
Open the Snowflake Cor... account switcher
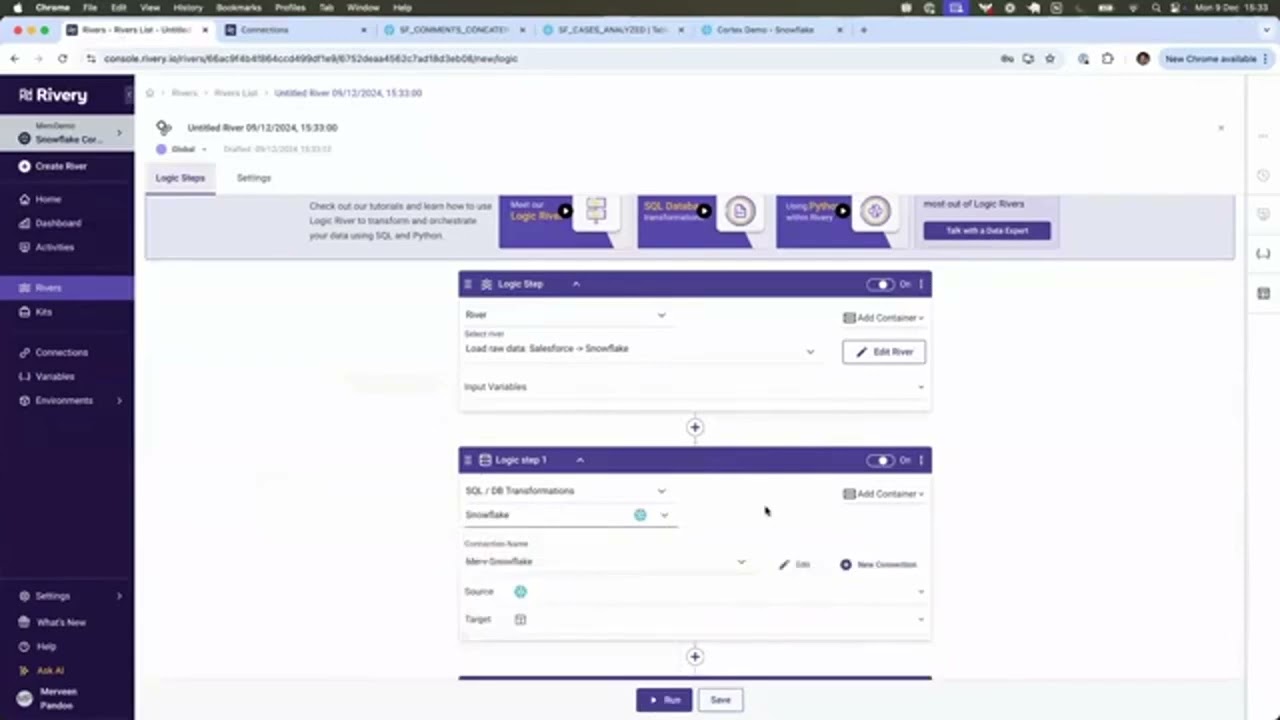67,133
